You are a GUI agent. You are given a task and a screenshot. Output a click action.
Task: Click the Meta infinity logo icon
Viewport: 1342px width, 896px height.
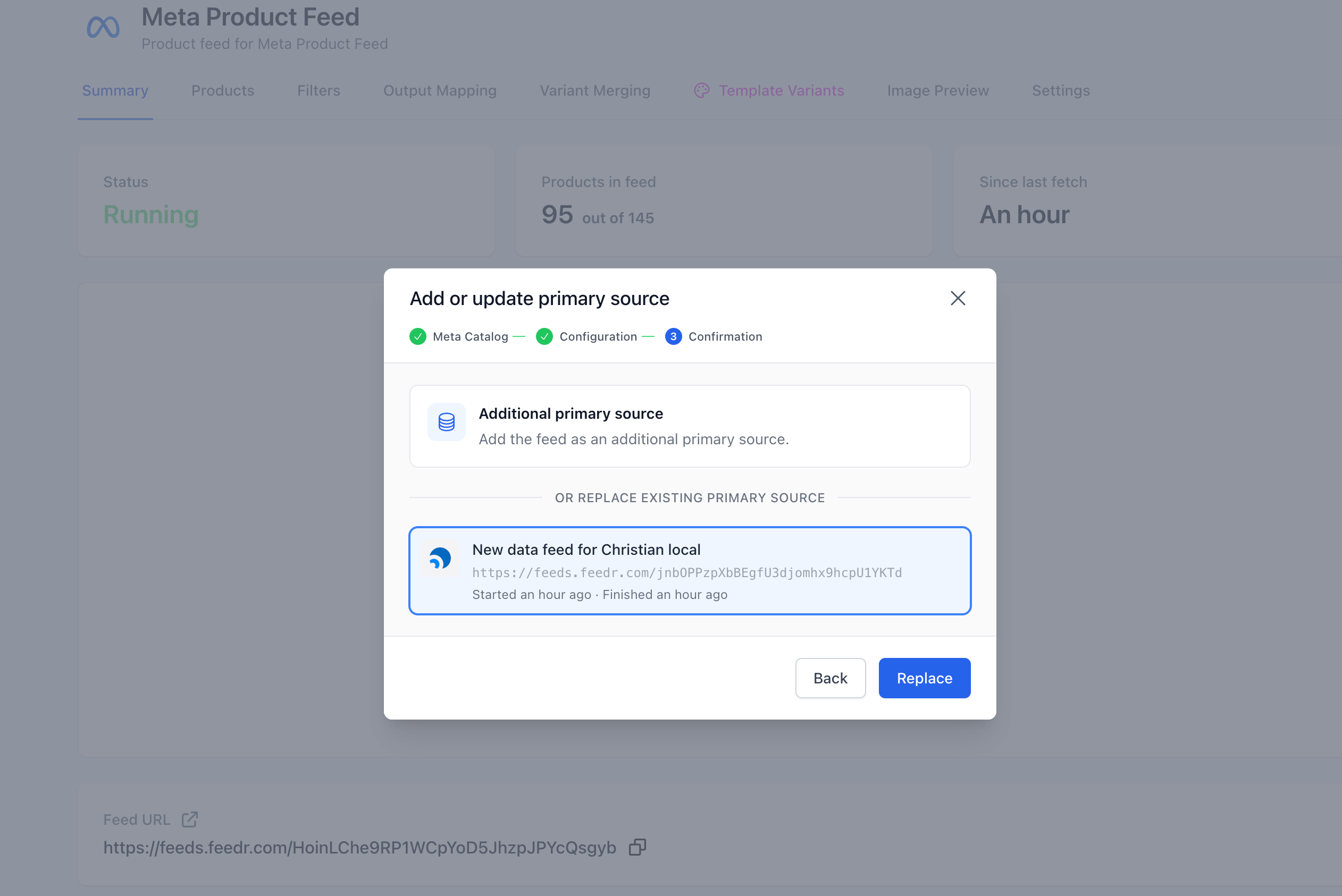[103, 28]
